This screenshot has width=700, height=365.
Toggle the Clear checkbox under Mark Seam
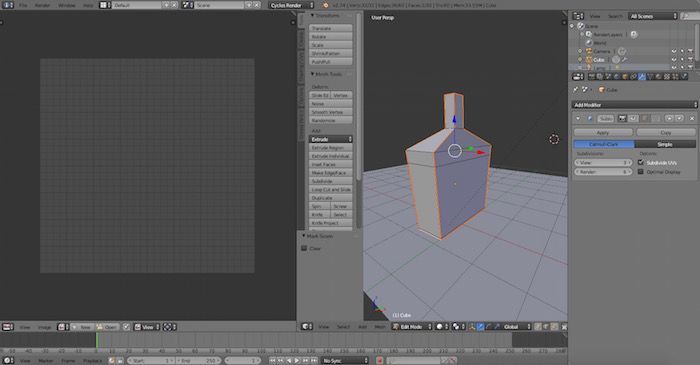tap(304, 249)
